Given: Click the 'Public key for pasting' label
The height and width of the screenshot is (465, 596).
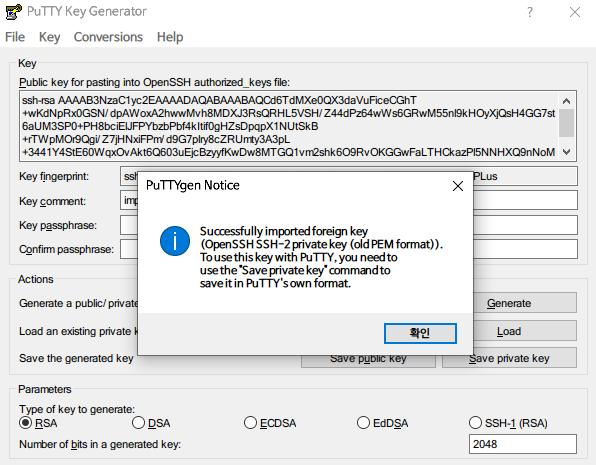Looking at the screenshot, I should pyautogui.click(x=154, y=82).
